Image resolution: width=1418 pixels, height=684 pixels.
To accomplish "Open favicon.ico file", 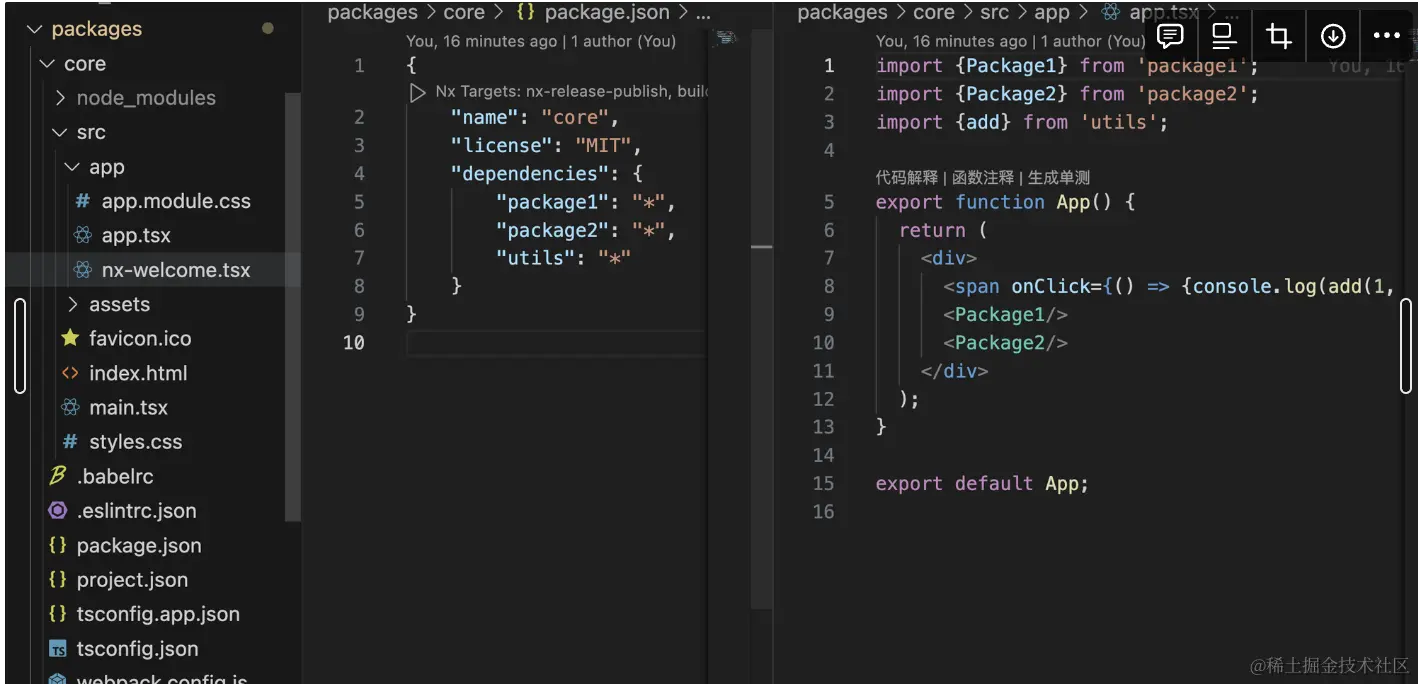I will (140, 338).
